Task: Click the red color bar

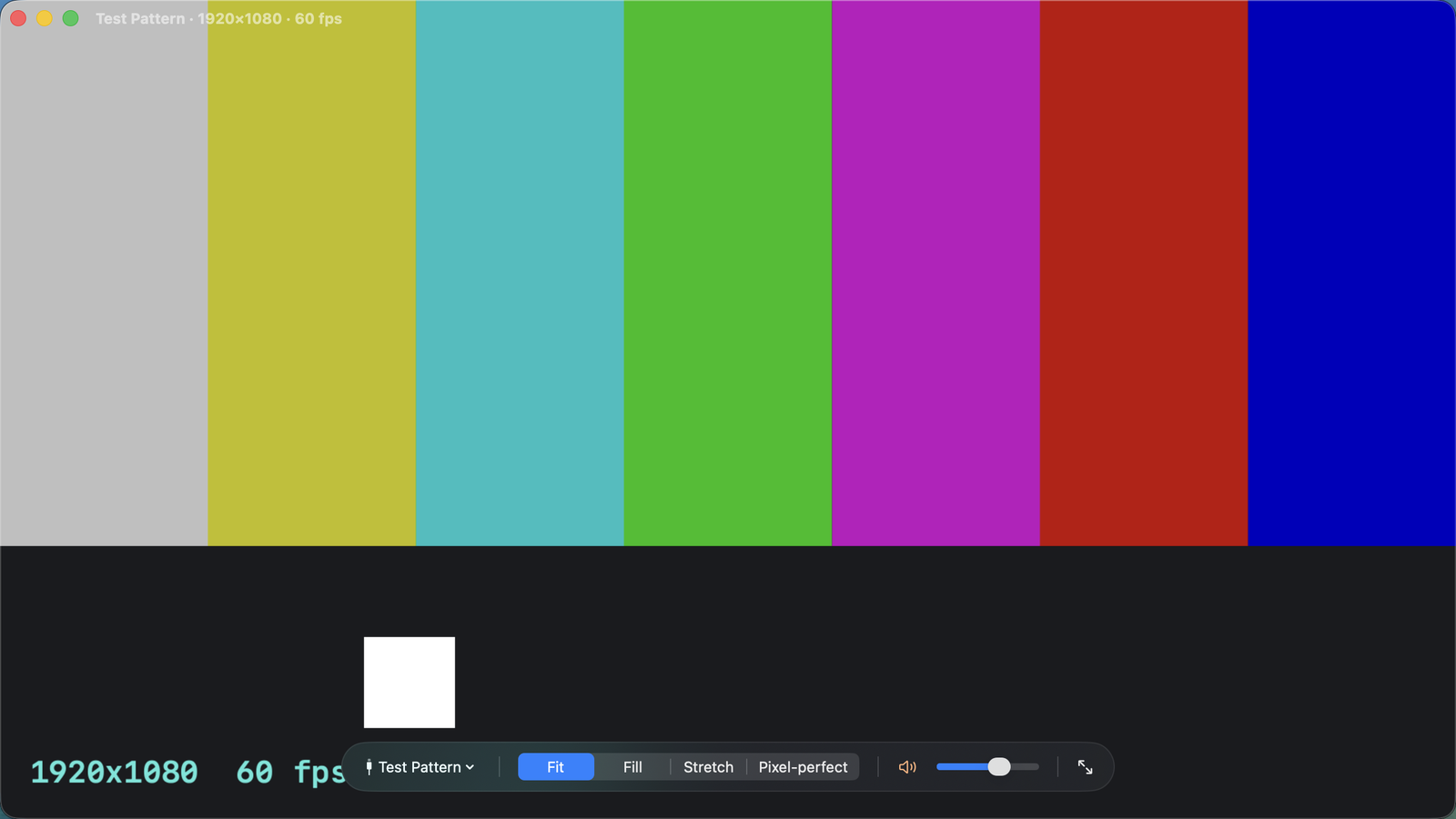Action: click(x=1144, y=273)
